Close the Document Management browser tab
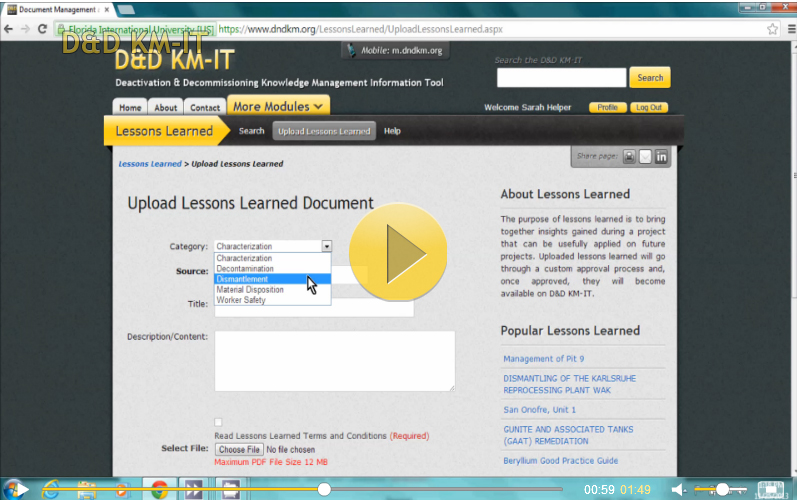Viewport: 797px width, 500px height. tap(107, 9)
